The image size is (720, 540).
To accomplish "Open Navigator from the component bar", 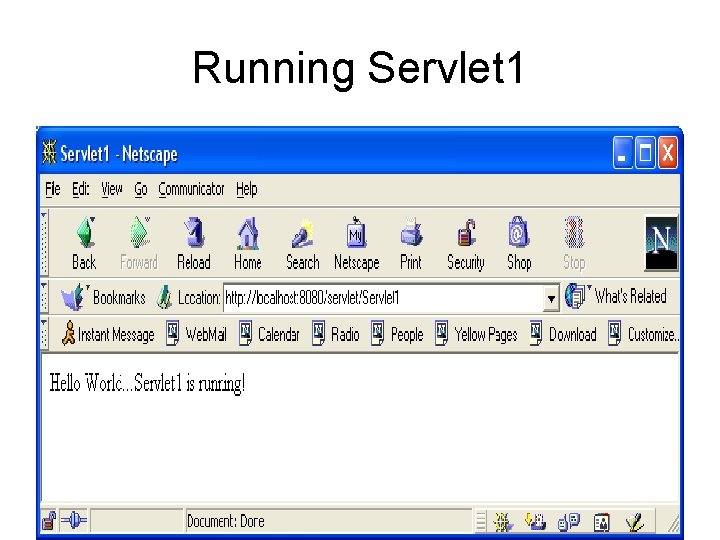I will point(502,522).
